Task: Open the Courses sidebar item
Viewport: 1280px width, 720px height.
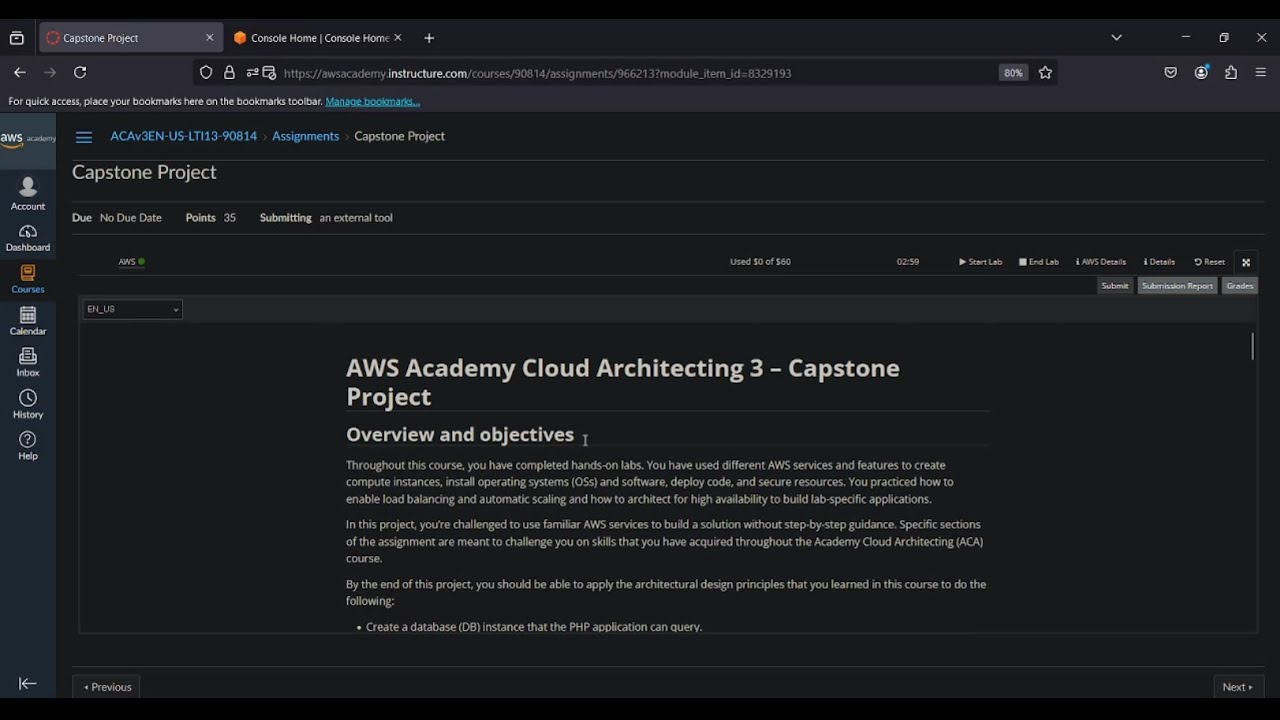Action: [x=28, y=279]
